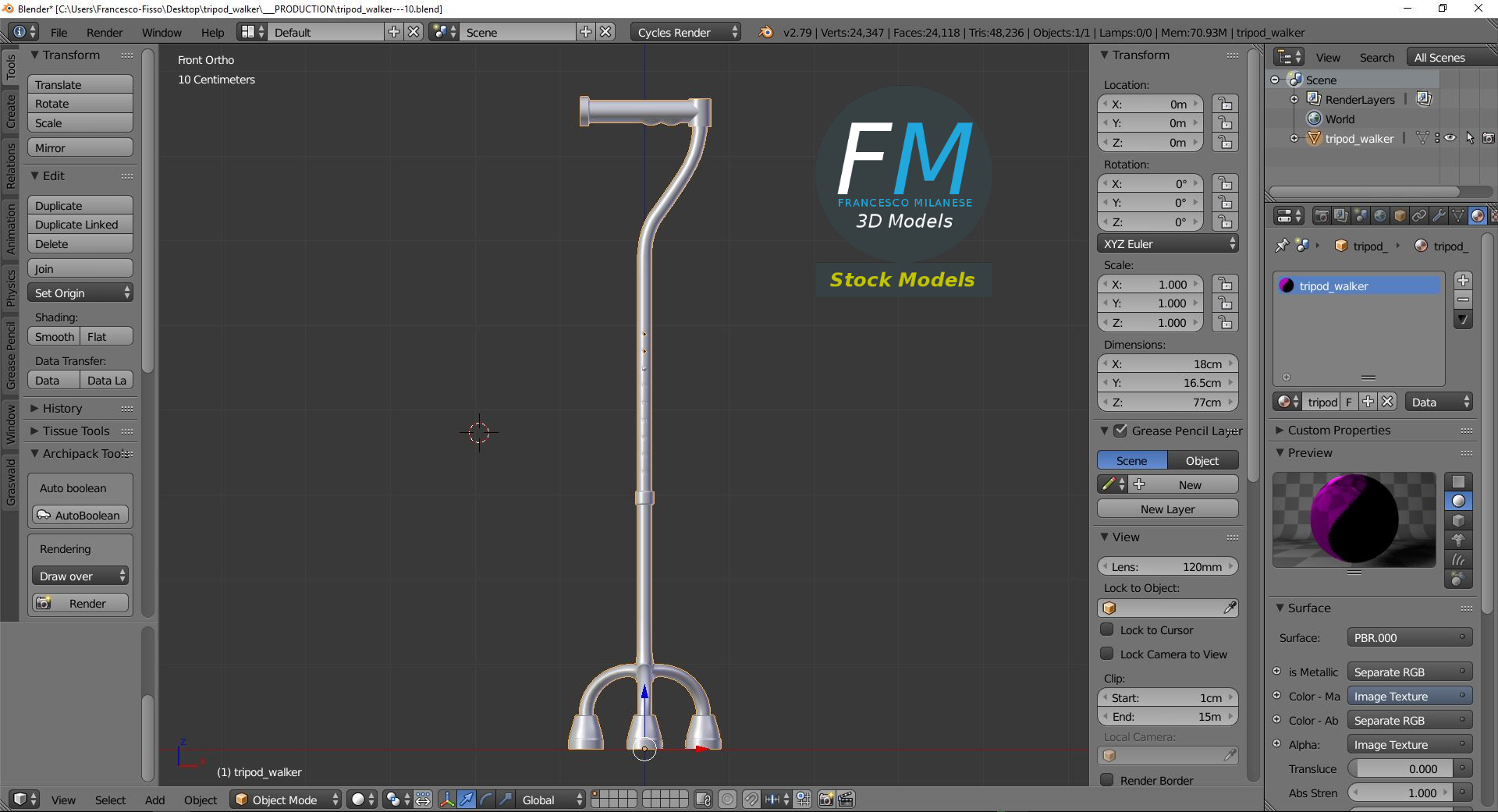Open the Set Origin dropdown
The height and width of the screenshot is (812, 1498).
[80, 293]
